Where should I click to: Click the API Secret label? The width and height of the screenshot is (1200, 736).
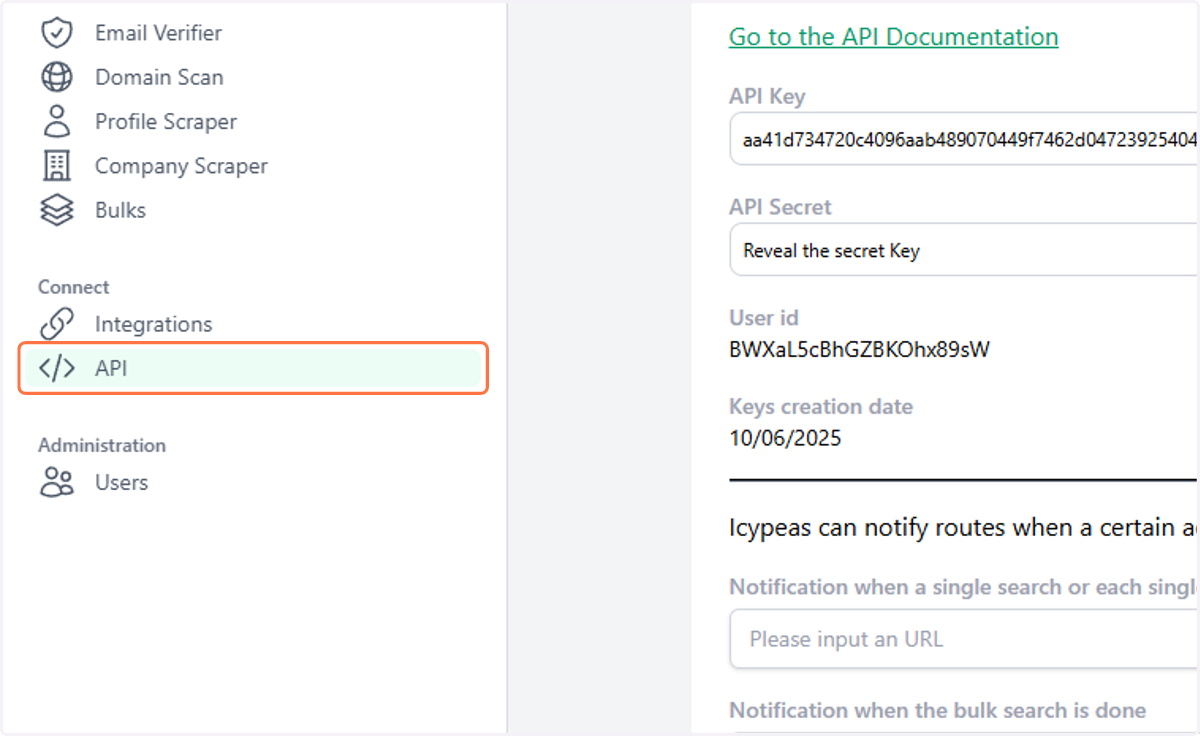(x=780, y=207)
